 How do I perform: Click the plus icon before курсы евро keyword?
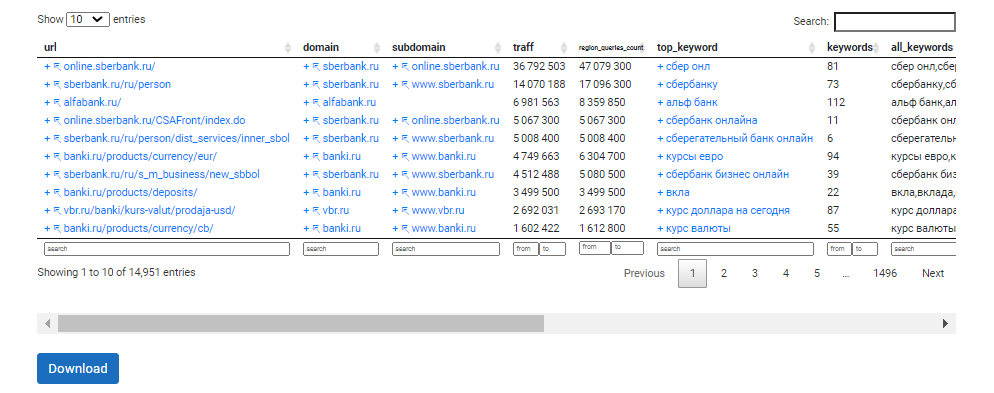tap(660, 157)
